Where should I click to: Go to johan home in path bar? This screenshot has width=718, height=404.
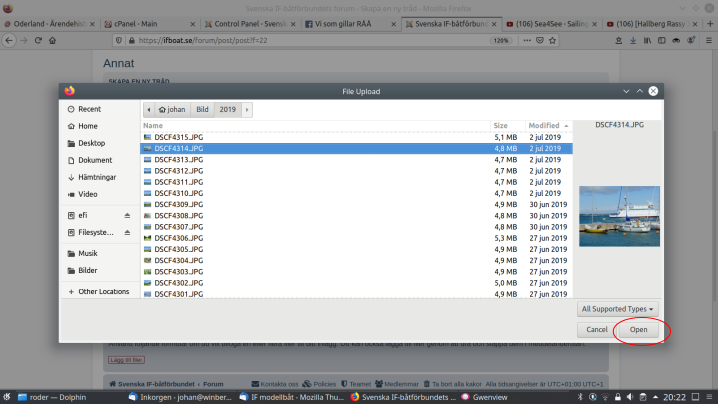tap(172, 109)
